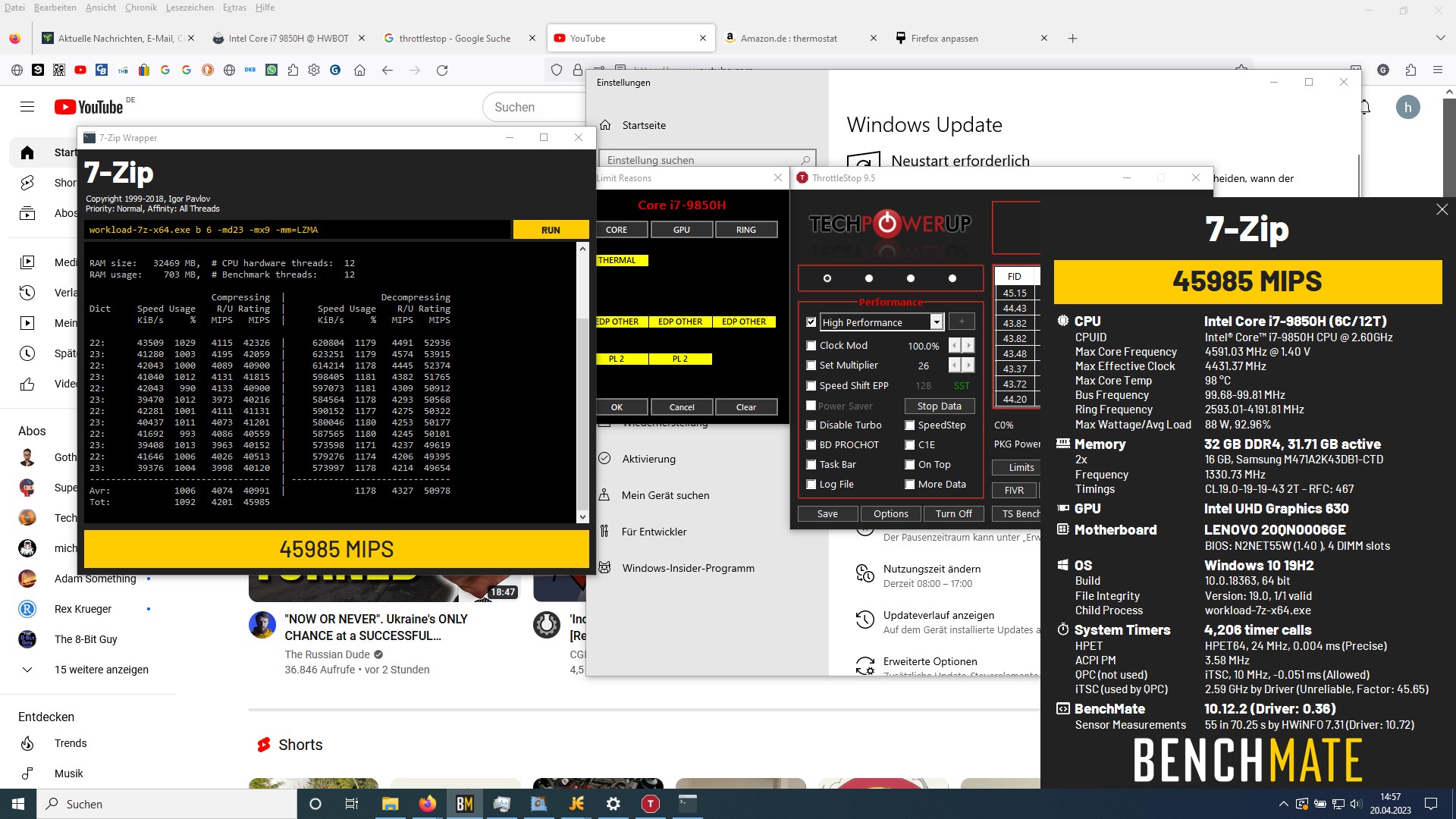Go back with the Firefox back arrow
Image resolution: width=1456 pixels, height=819 pixels.
[388, 70]
